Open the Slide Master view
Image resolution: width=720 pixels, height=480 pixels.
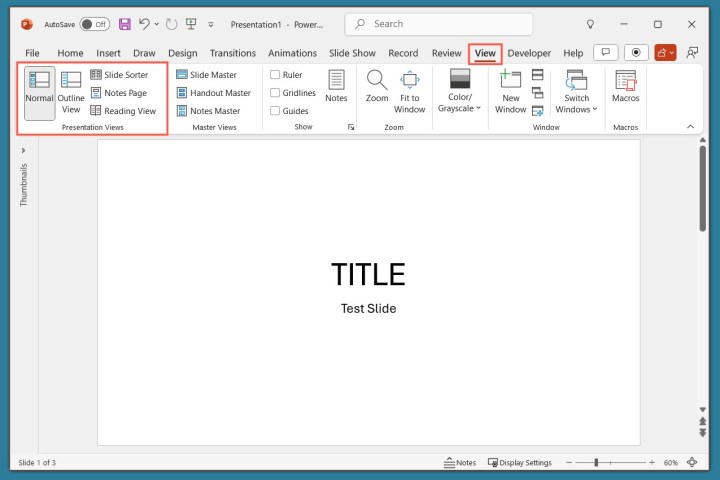206,75
